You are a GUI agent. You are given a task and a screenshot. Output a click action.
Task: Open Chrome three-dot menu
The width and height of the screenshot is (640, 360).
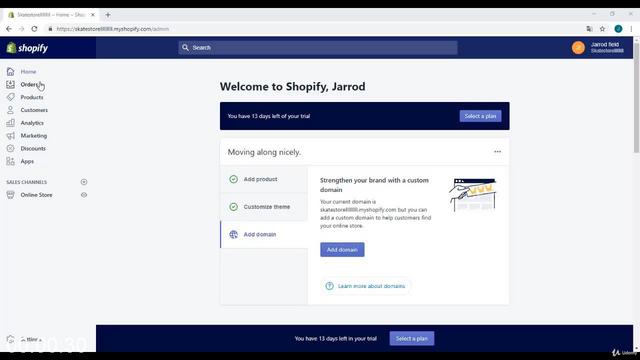point(631,29)
